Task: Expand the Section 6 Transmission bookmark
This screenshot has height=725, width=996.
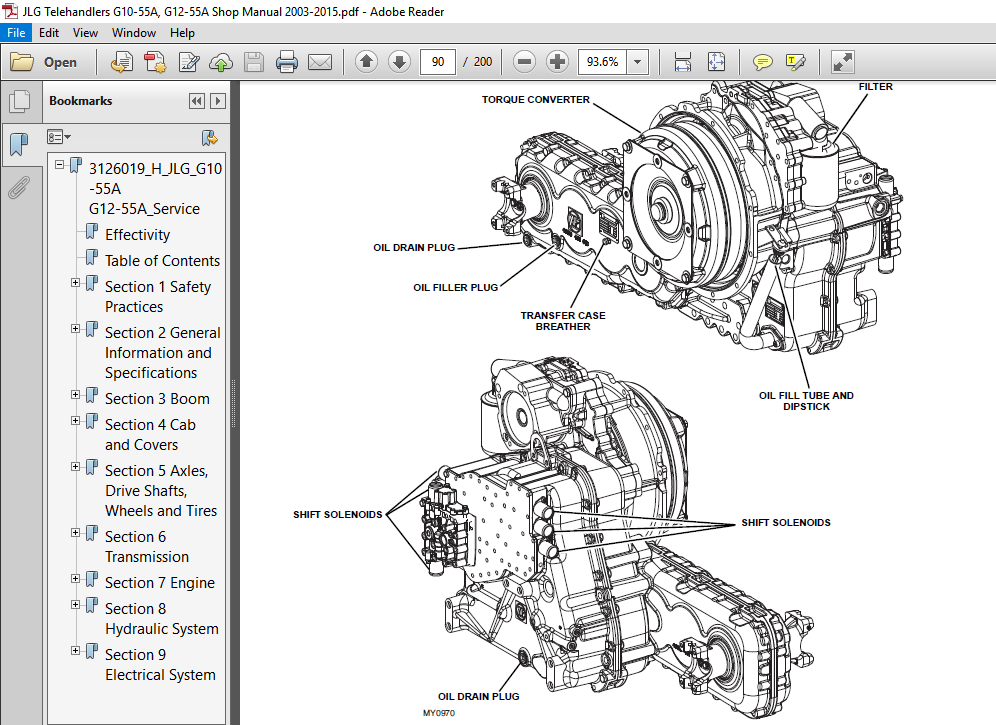Action: coord(76,532)
